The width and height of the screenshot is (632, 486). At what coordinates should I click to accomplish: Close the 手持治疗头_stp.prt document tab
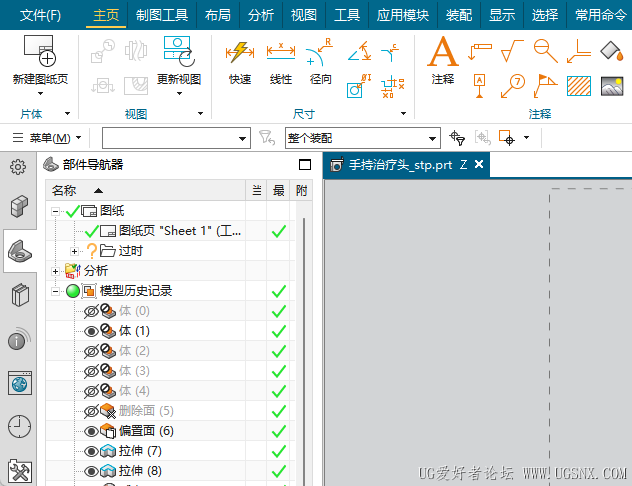(479, 164)
